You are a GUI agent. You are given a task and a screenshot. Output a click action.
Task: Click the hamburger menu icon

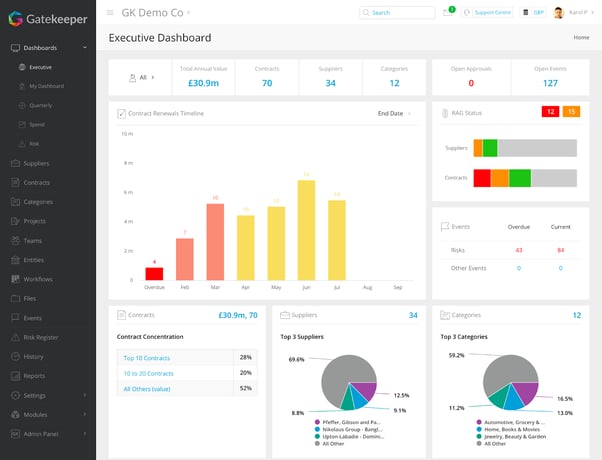[110, 13]
